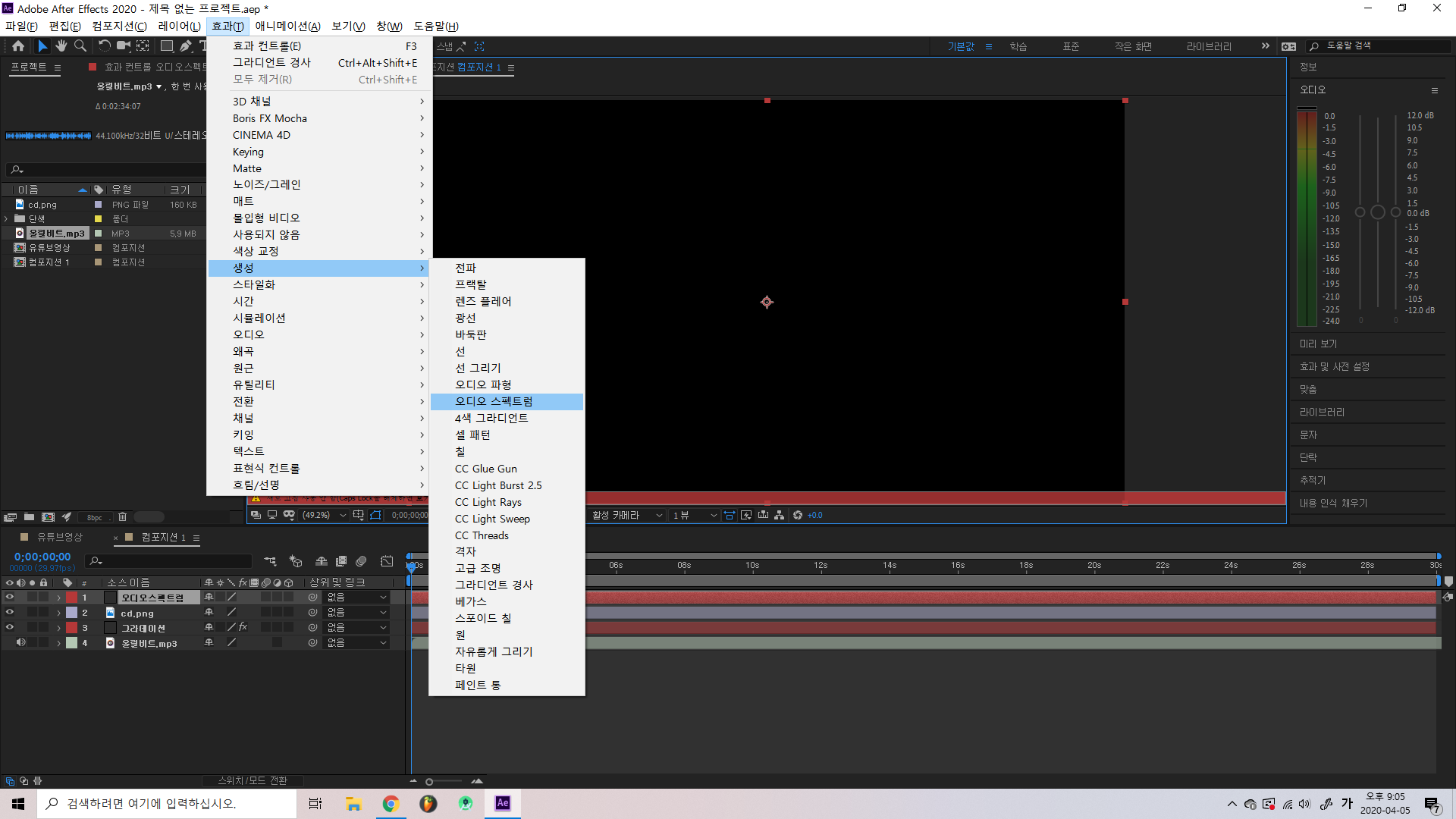Open the composition mini-flowchart icon in timeline
Screen dimensions: 1456x819
point(271,561)
